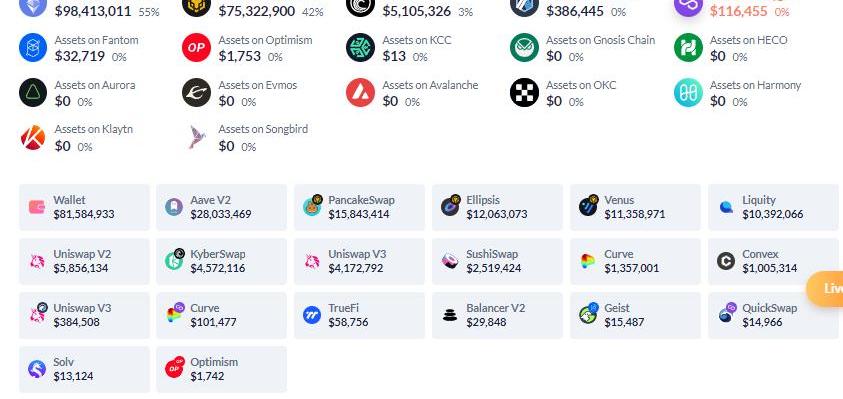Click the Fantom chain icon
This screenshot has height=399, width=843.
tap(33, 47)
